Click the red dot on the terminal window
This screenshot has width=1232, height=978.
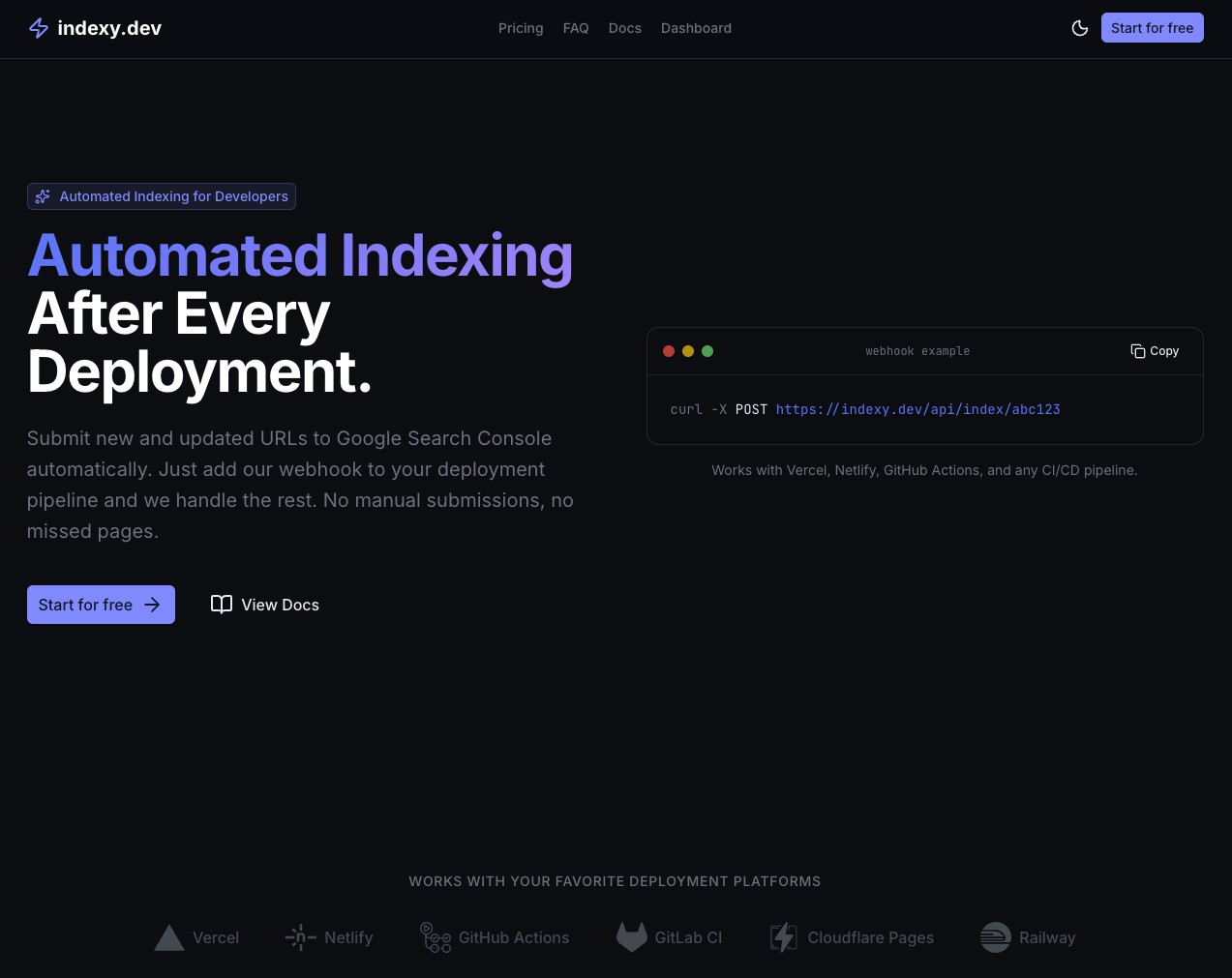pos(669,351)
